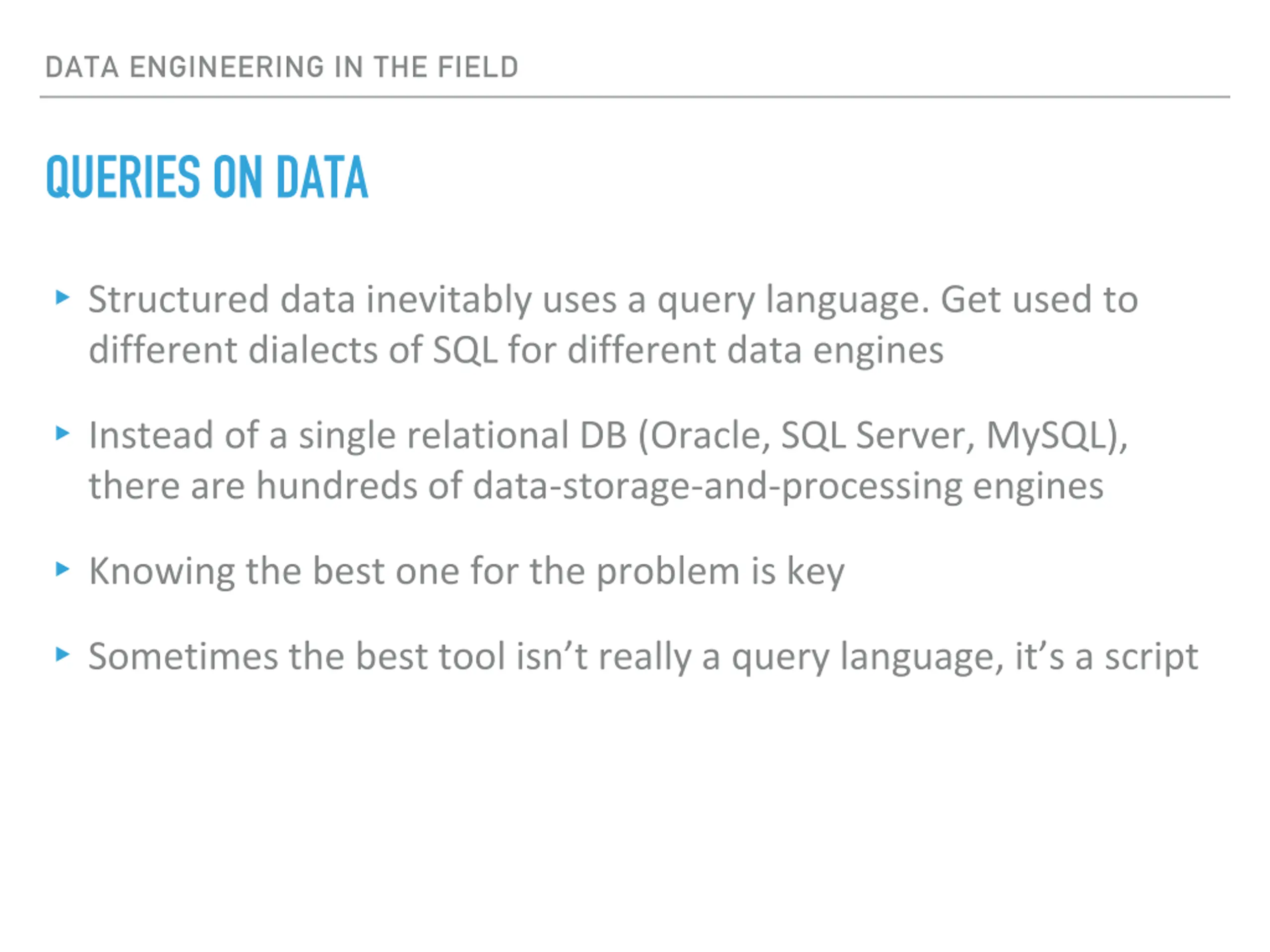Screen dimensions: 1270x952
Task: Click the text 'Knowing the best one for the problem is key'
Action: (x=467, y=572)
